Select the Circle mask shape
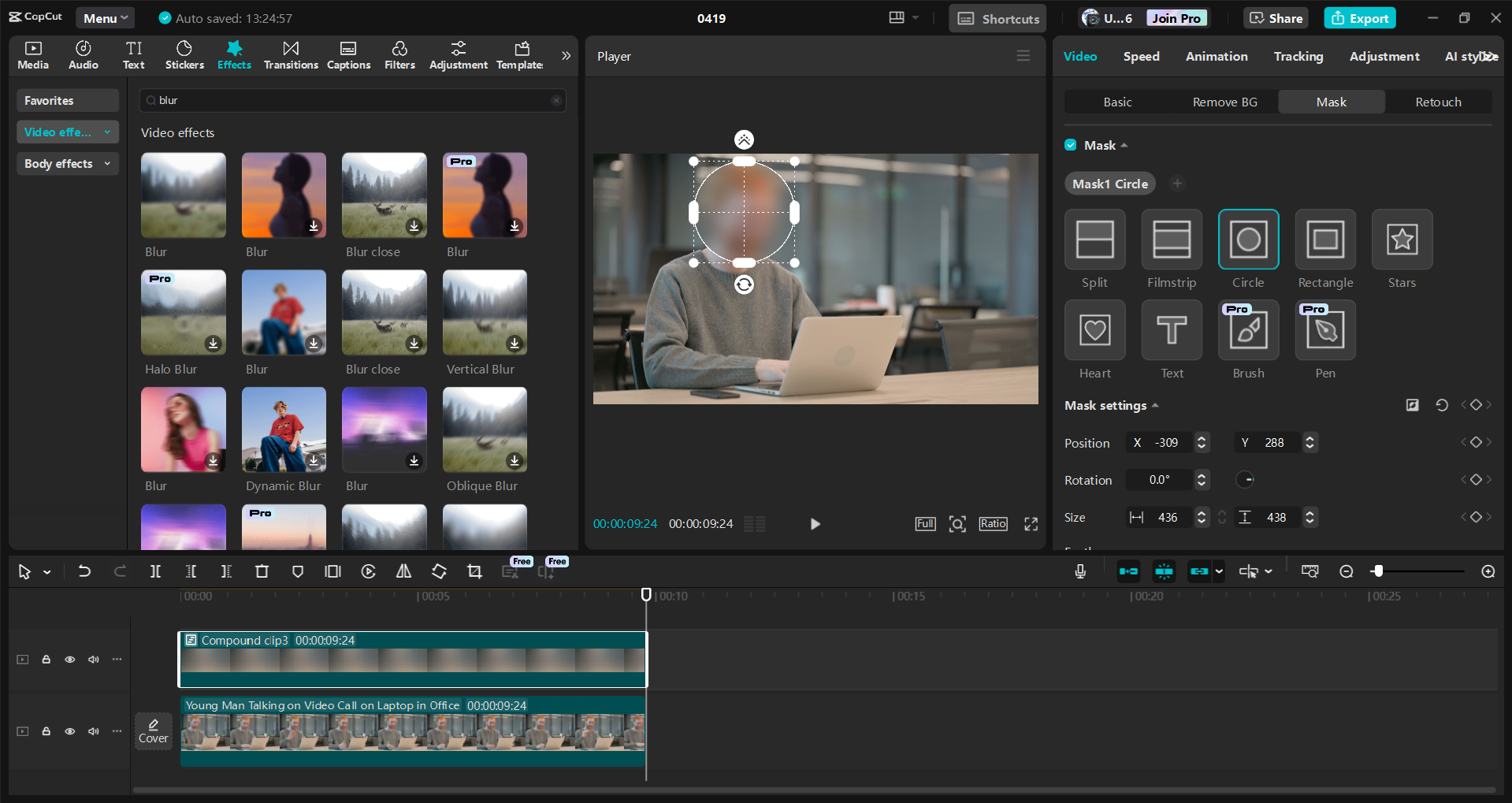The image size is (1512, 803). pos(1248,240)
